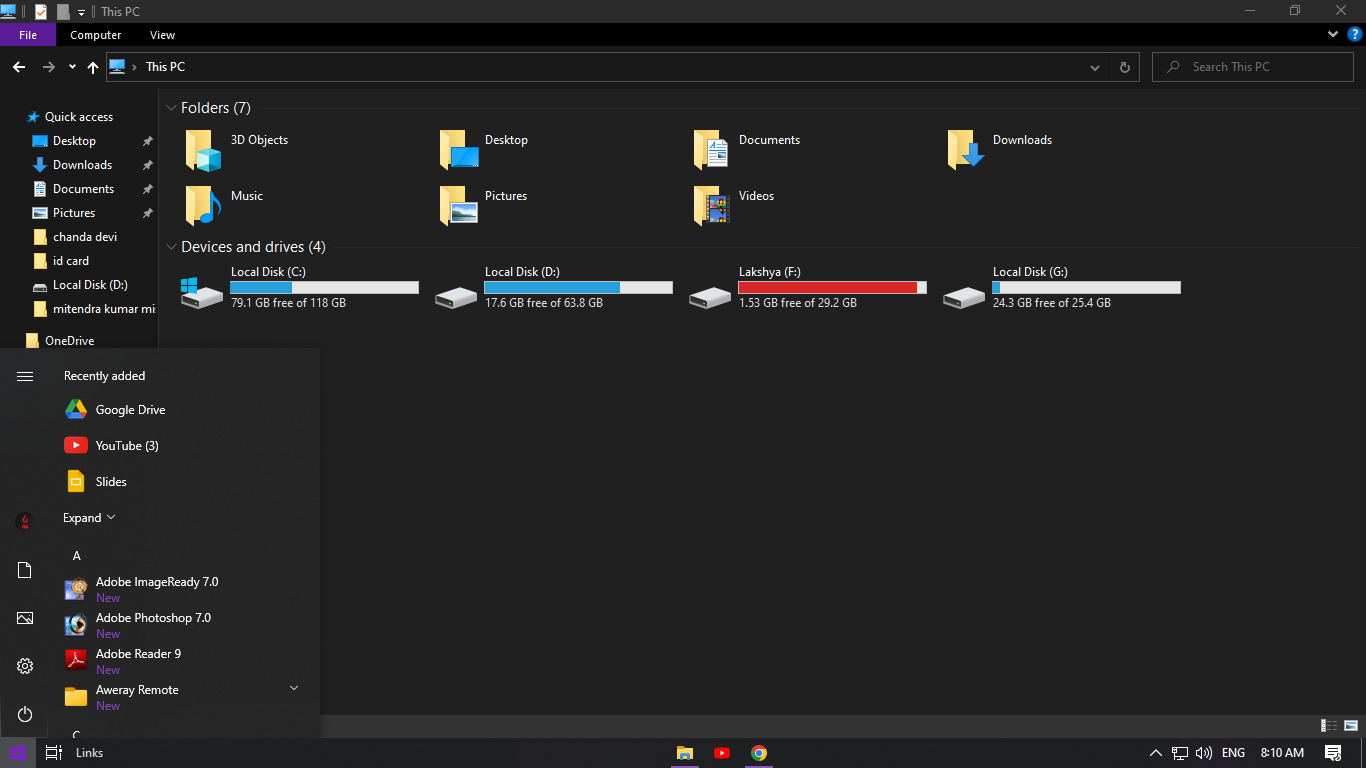Open the Pictures folder in Folders section
Screen dimensions: 1366x768
(459, 206)
